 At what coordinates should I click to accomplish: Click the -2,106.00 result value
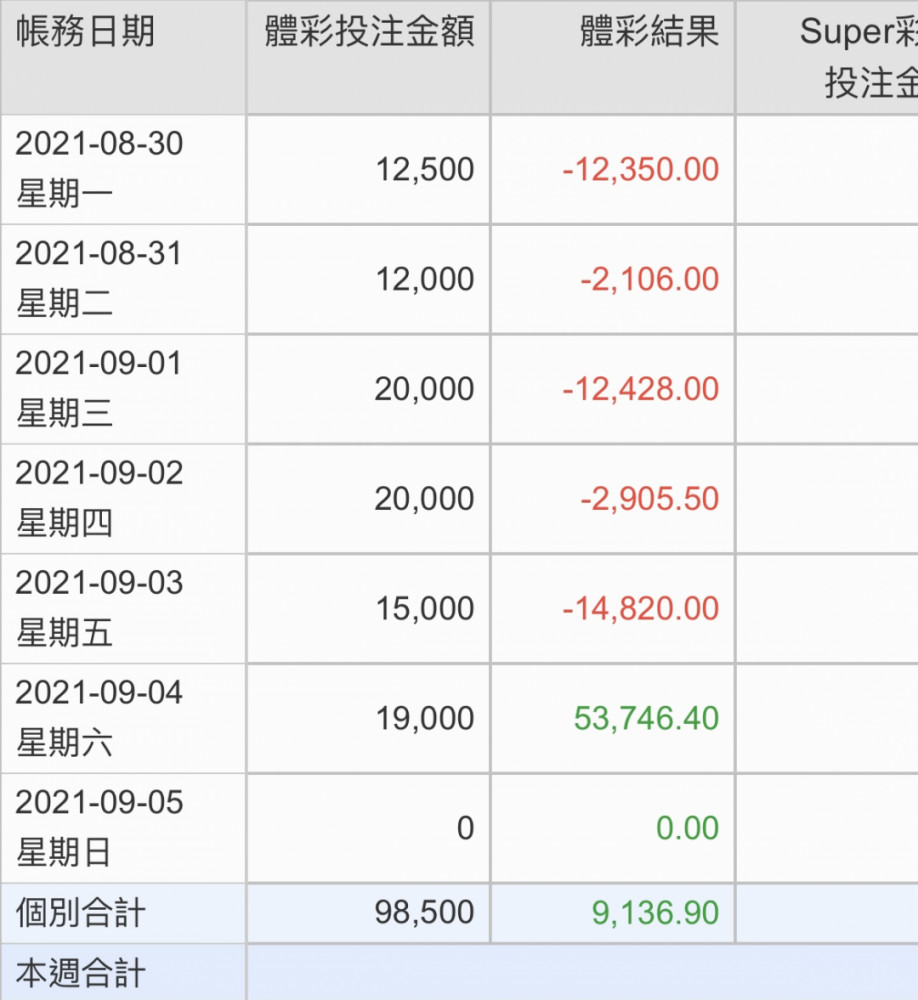pos(649,279)
